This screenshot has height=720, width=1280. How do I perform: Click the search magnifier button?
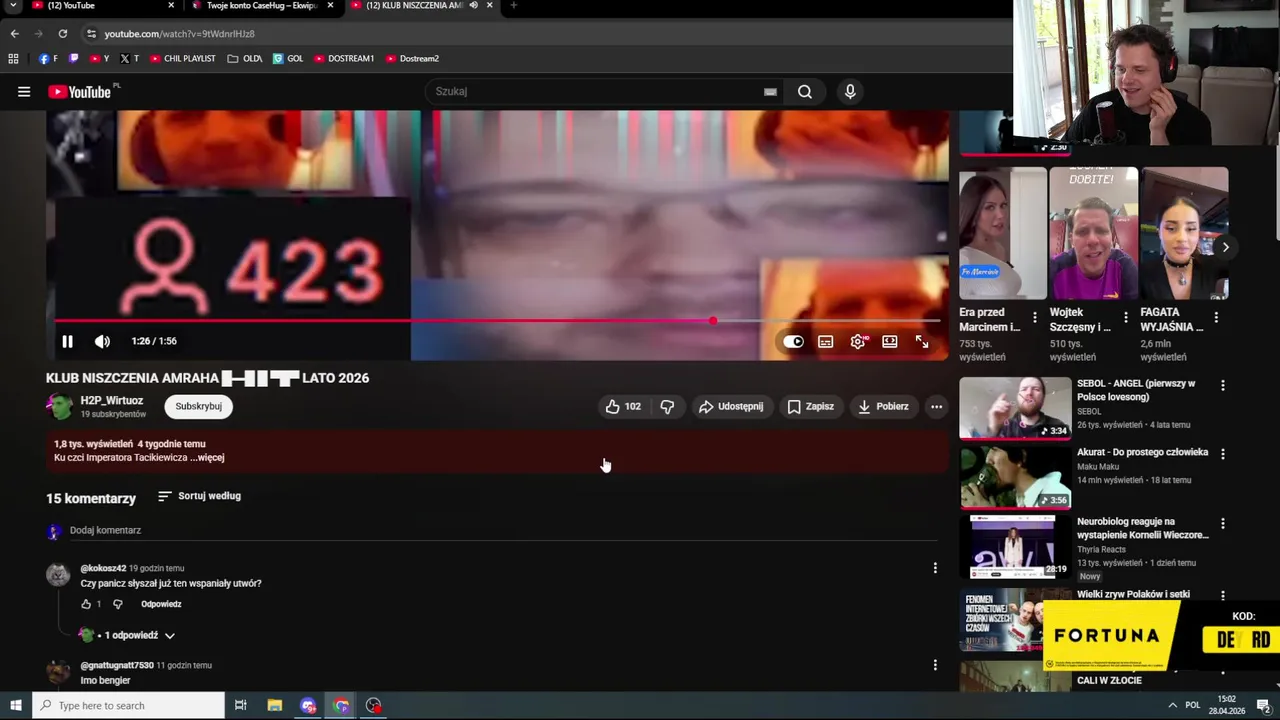coord(804,92)
